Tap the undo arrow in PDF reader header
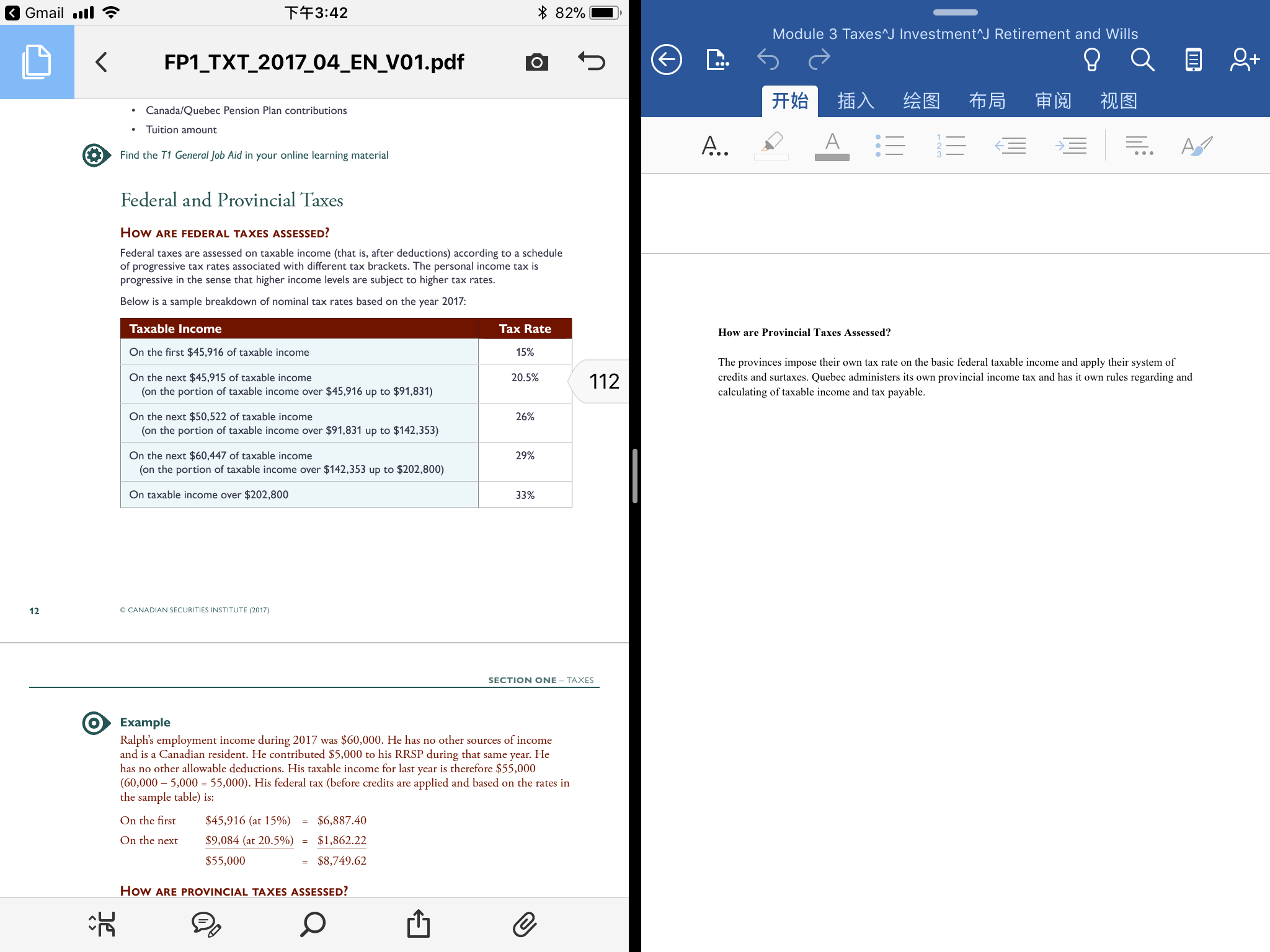Screen dimensions: 1270x952 pyautogui.click(x=591, y=61)
